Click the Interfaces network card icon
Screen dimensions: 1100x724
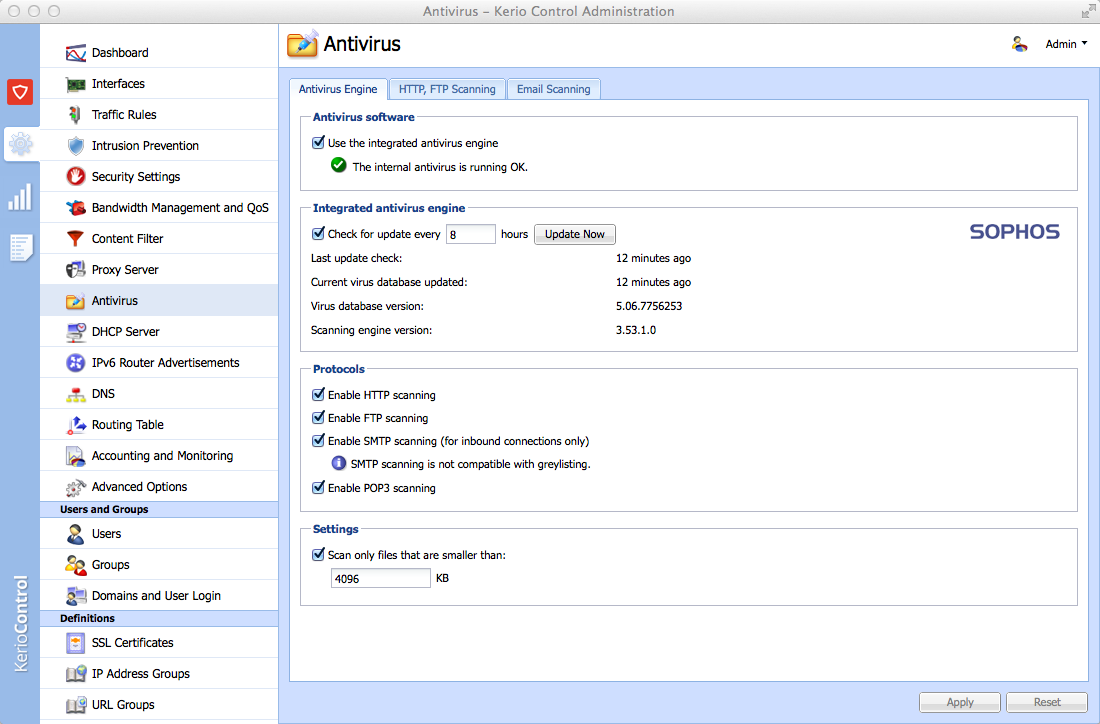[x=76, y=84]
